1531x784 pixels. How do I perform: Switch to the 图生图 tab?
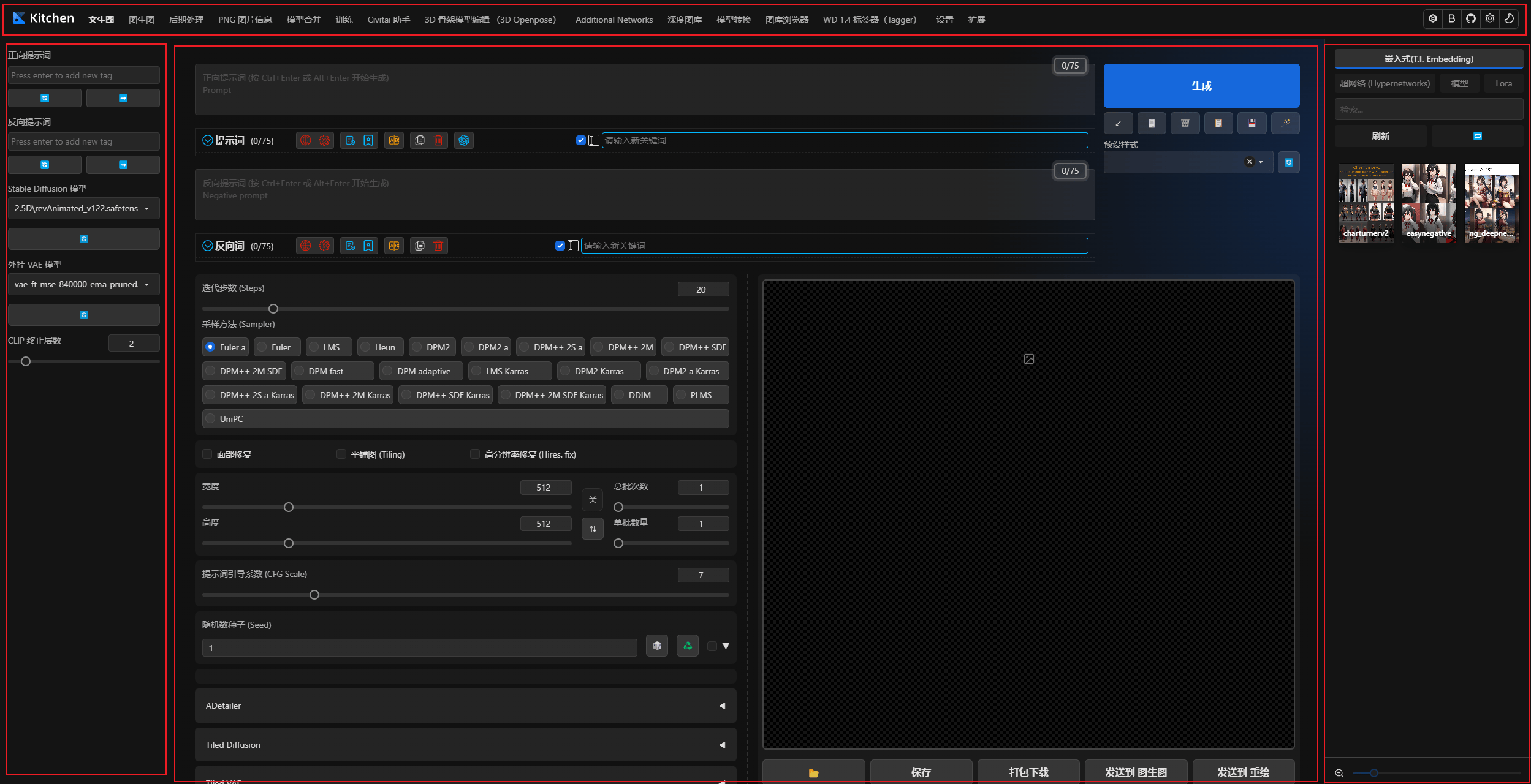142,20
